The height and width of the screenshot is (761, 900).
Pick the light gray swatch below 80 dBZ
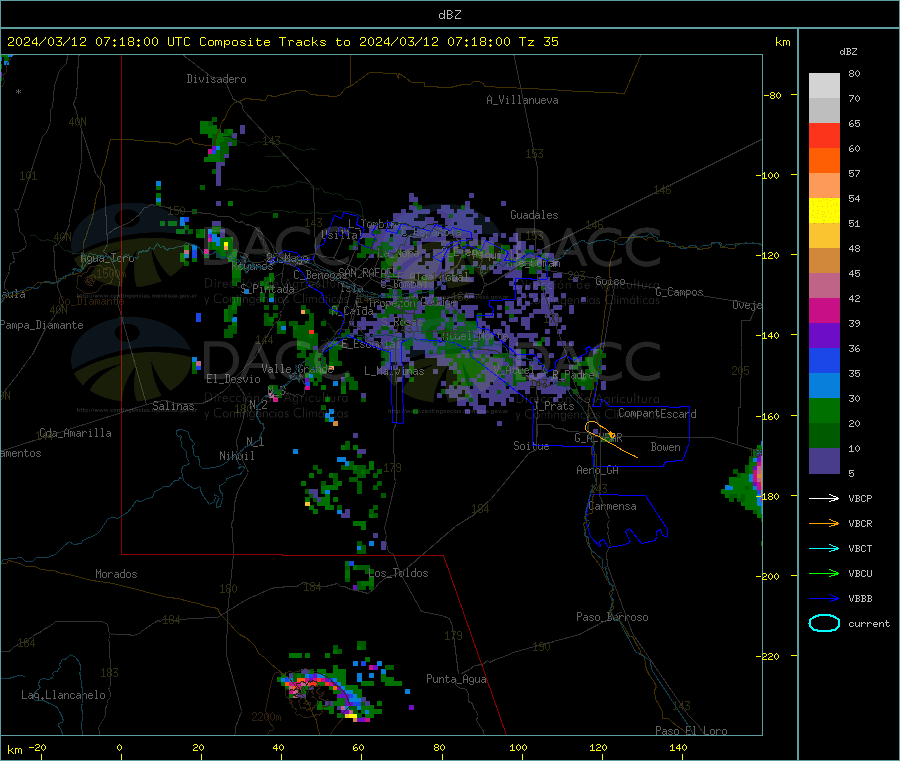824,86
